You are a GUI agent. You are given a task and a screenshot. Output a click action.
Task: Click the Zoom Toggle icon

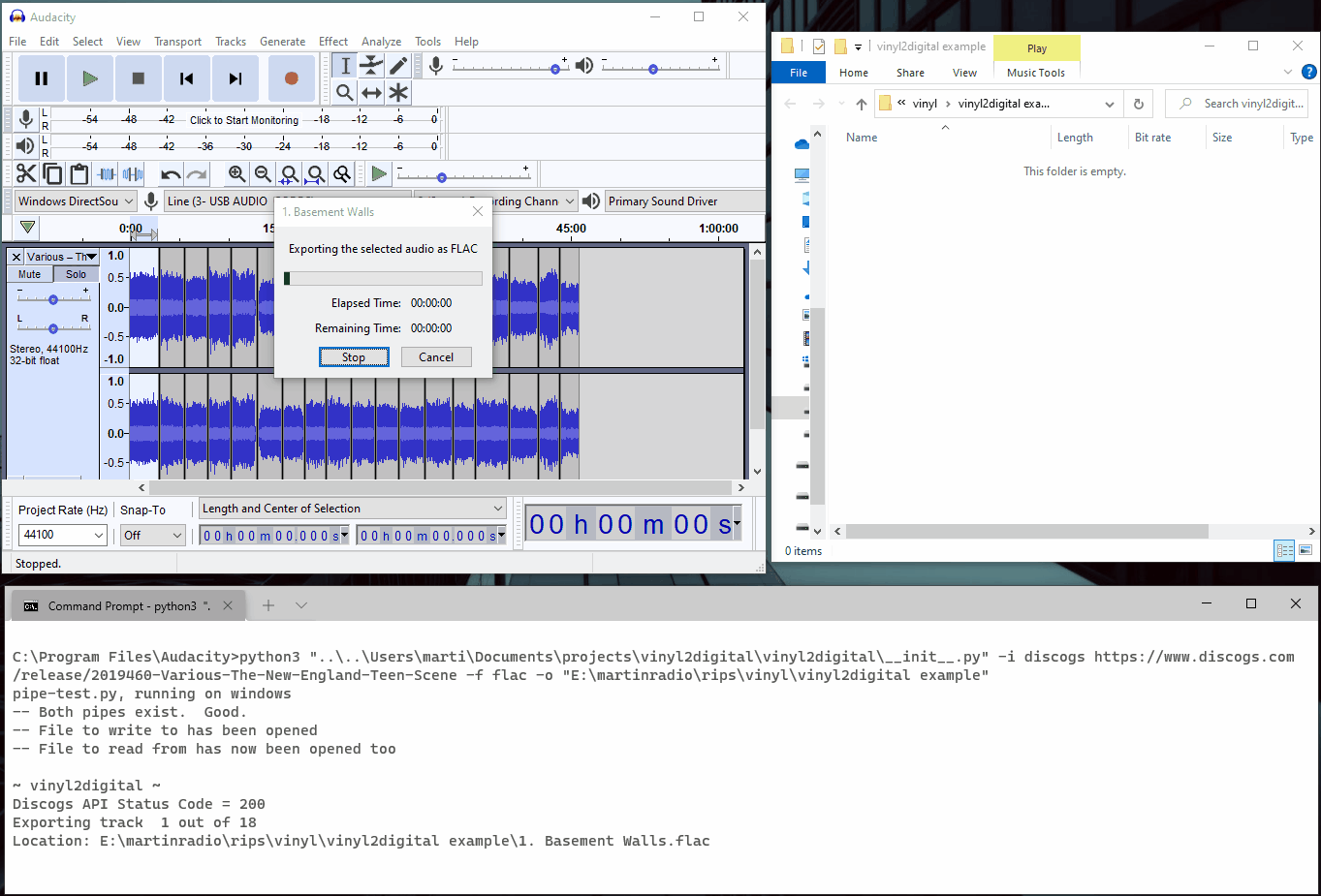pyautogui.click(x=342, y=173)
